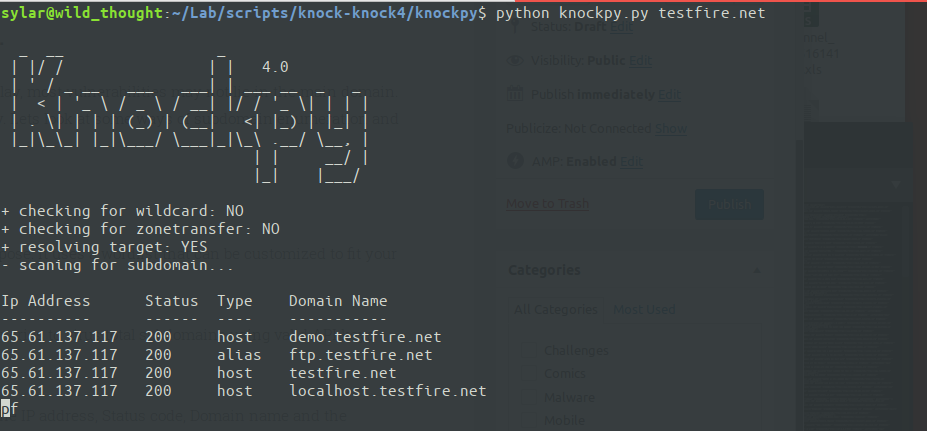The width and height of the screenshot is (927, 431).
Task: Click the 'python knockpy.py testfire.net' command text
Action: (x=631, y=13)
